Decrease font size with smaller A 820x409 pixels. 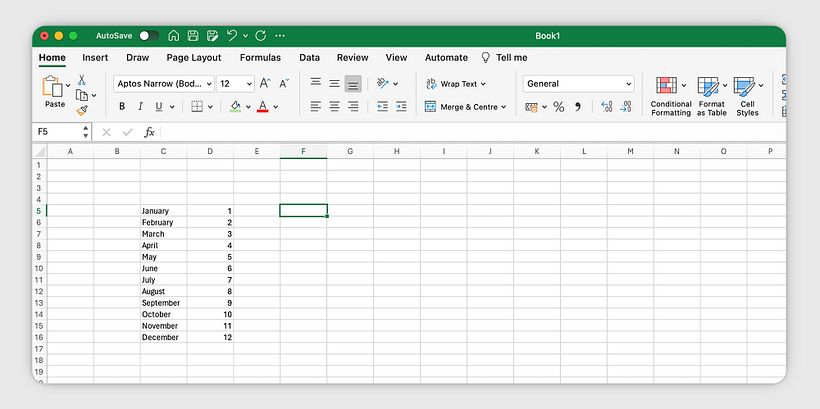pyautogui.click(x=284, y=84)
